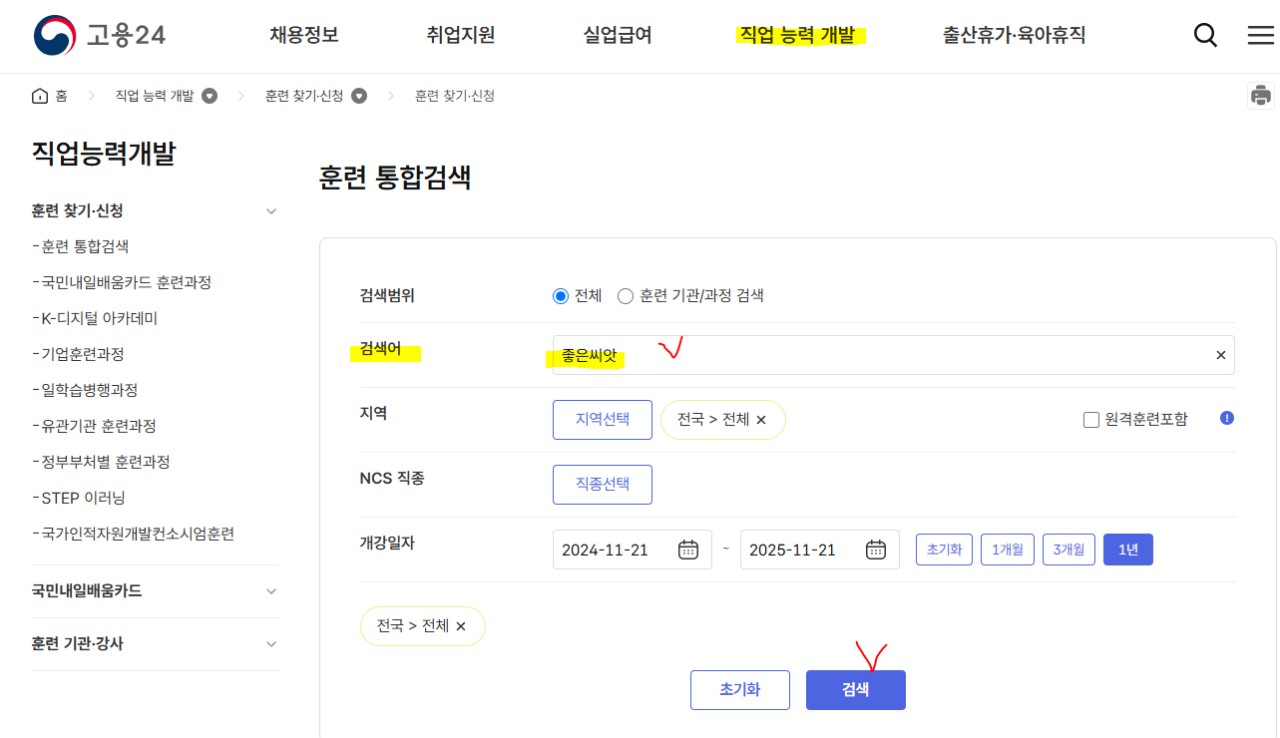
Task: Open the 직업 능력 개발 breadcrumb dropdown
Action: tap(210, 96)
